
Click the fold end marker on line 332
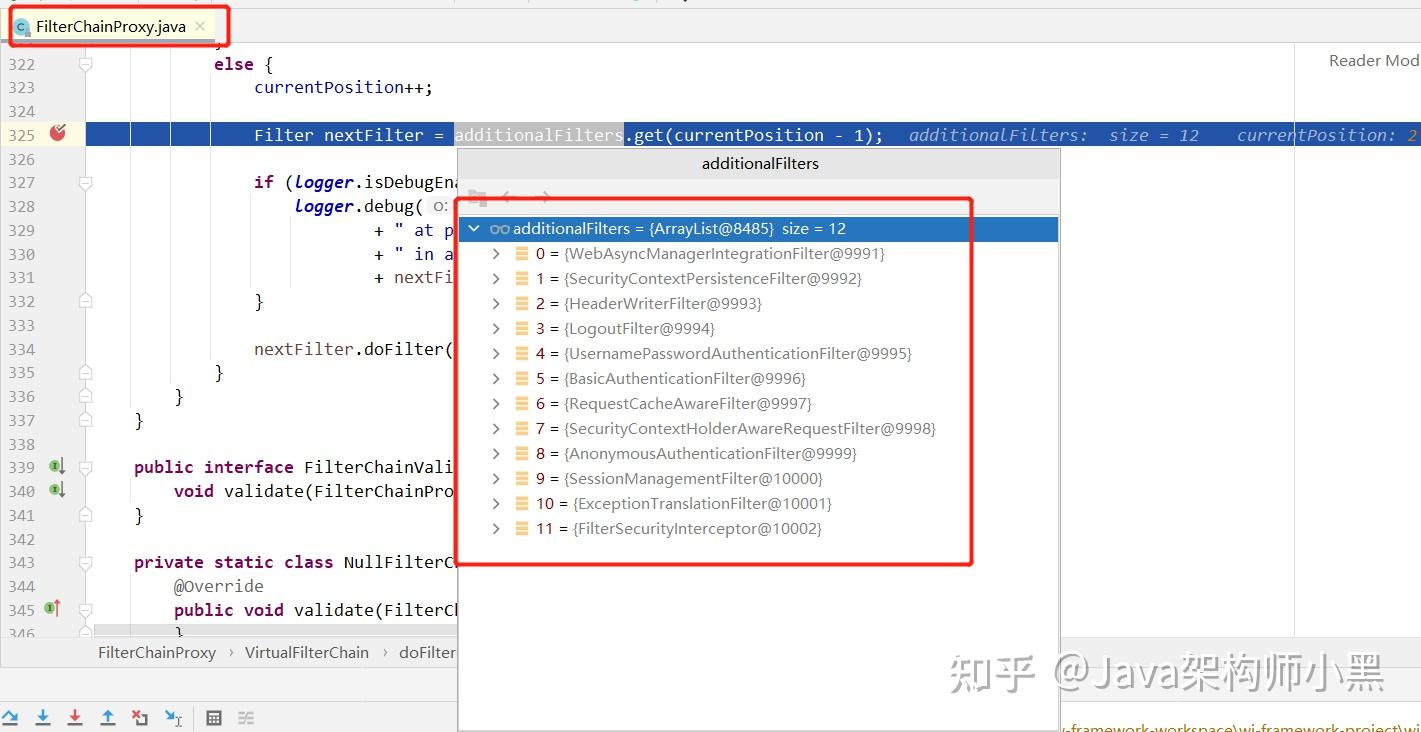click(x=86, y=302)
